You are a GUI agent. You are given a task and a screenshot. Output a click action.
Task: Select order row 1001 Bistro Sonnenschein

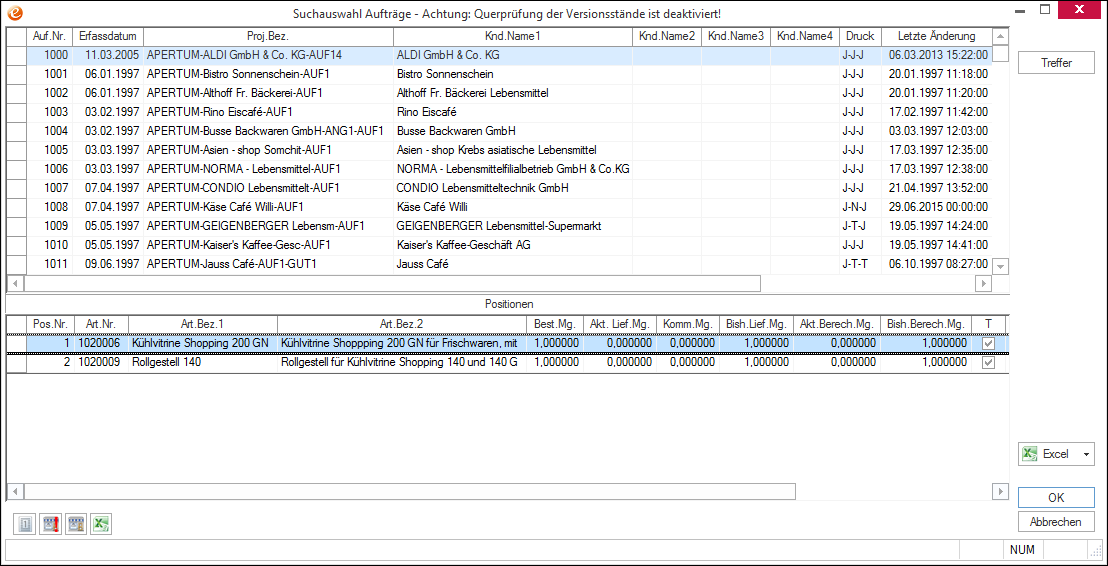click(x=509, y=74)
